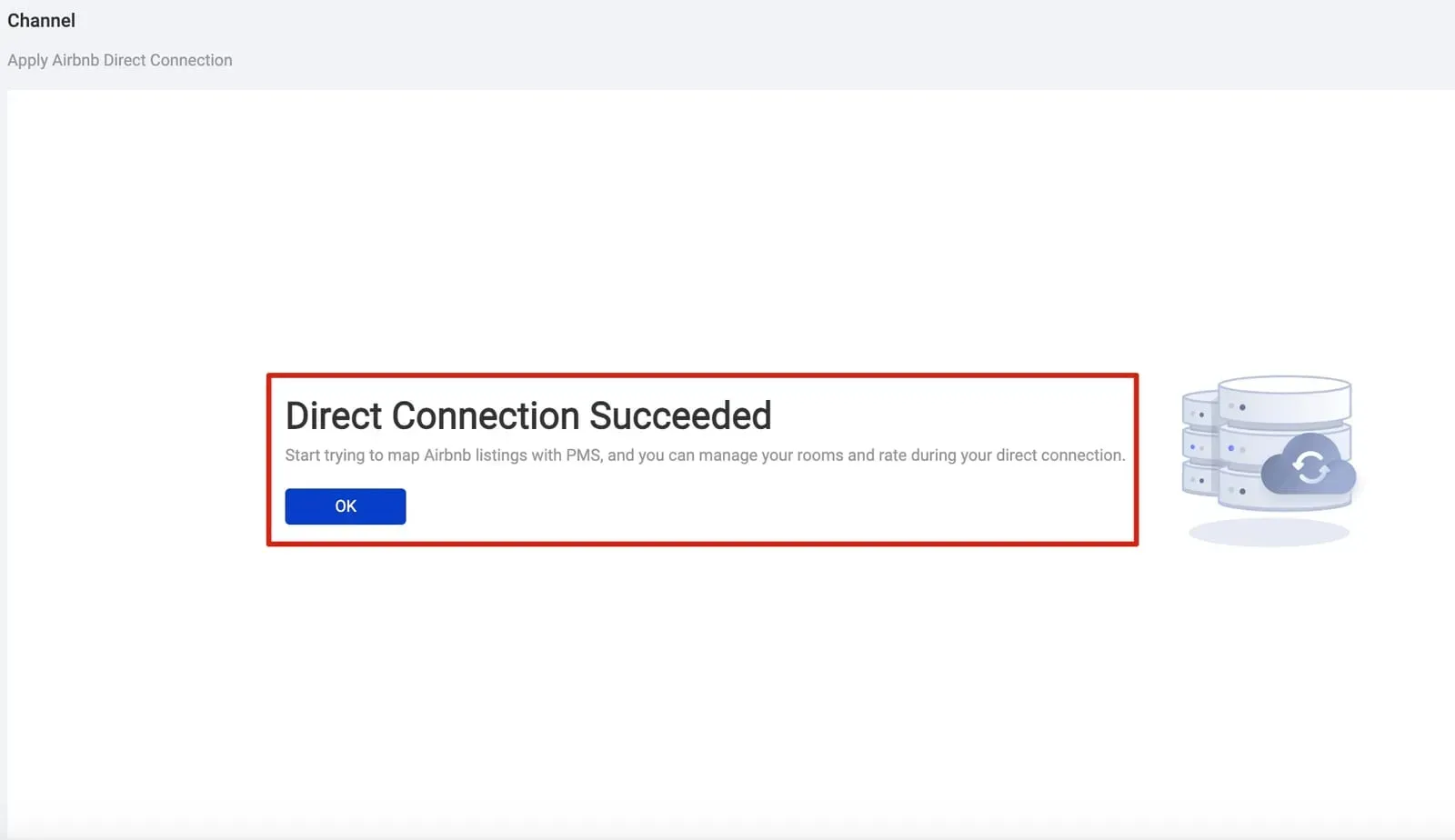Screen dimensions: 1455x840
Task: Toggle the dark dot on the bottom server row
Action: pos(1242,492)
